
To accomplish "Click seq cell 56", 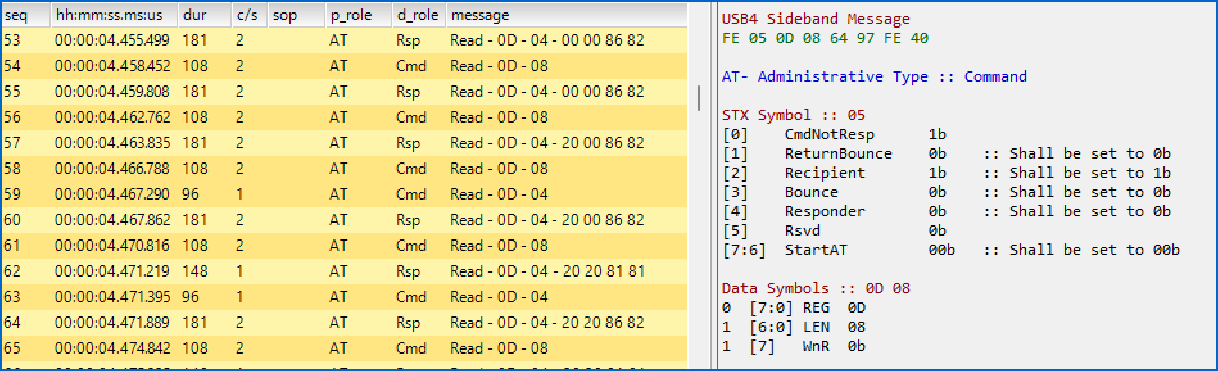I will pyautogui.click(x=12, y=117).
